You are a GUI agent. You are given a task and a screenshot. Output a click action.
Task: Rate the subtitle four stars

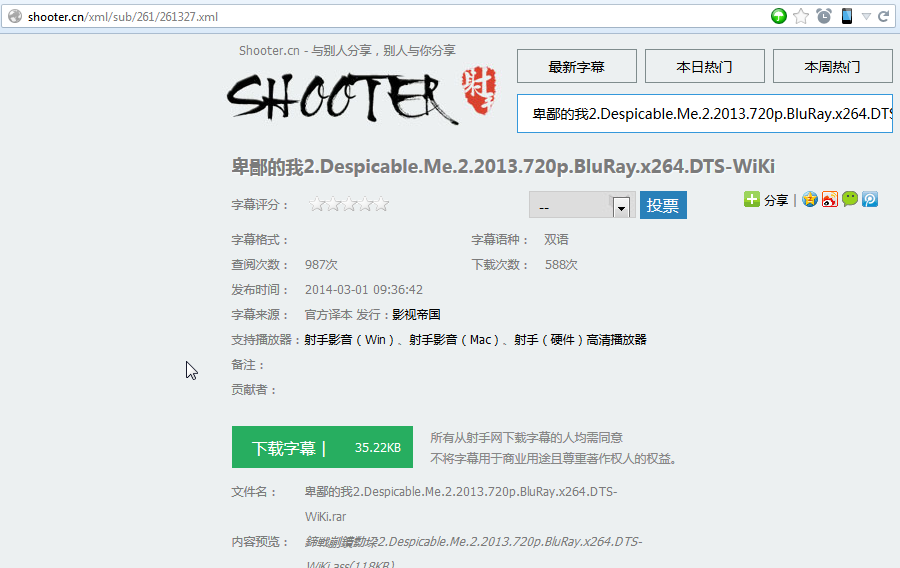coord(365,204)
